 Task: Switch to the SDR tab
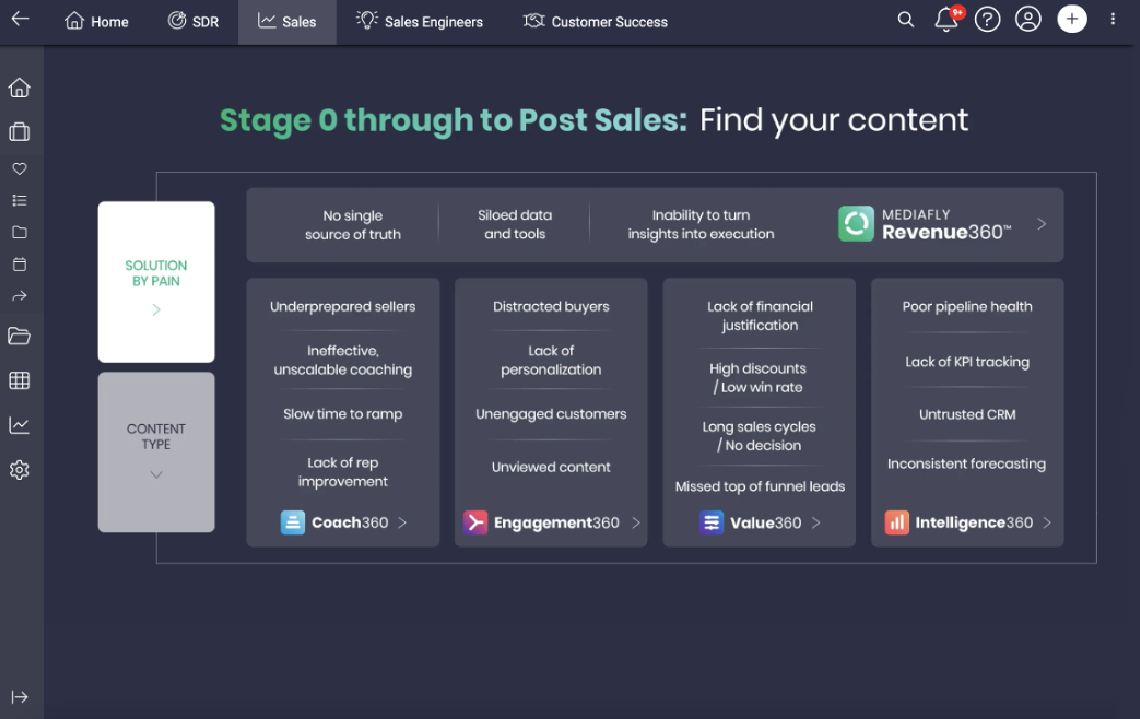(193, 20)
